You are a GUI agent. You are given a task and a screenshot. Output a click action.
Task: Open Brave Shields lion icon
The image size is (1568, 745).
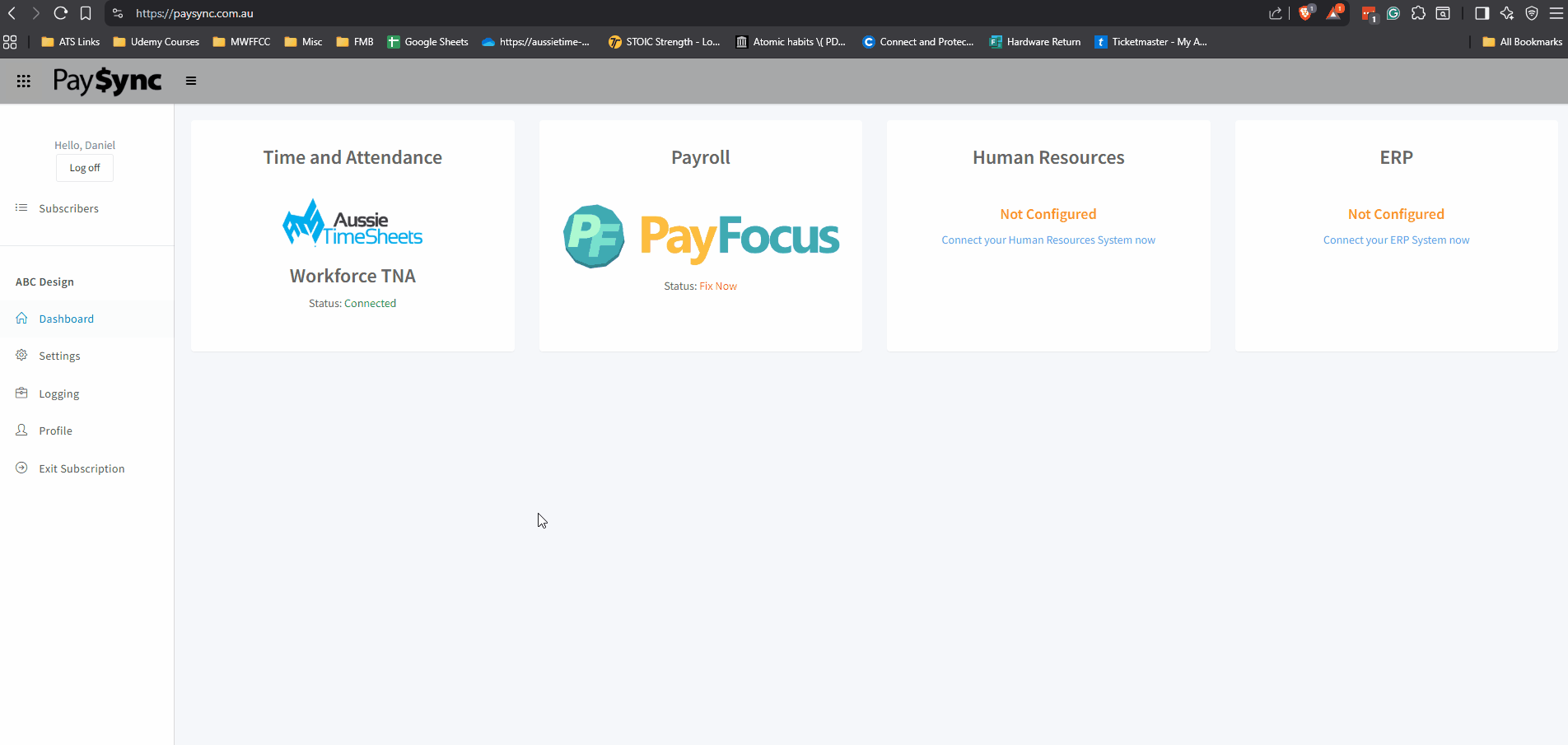click(1306, 12)
